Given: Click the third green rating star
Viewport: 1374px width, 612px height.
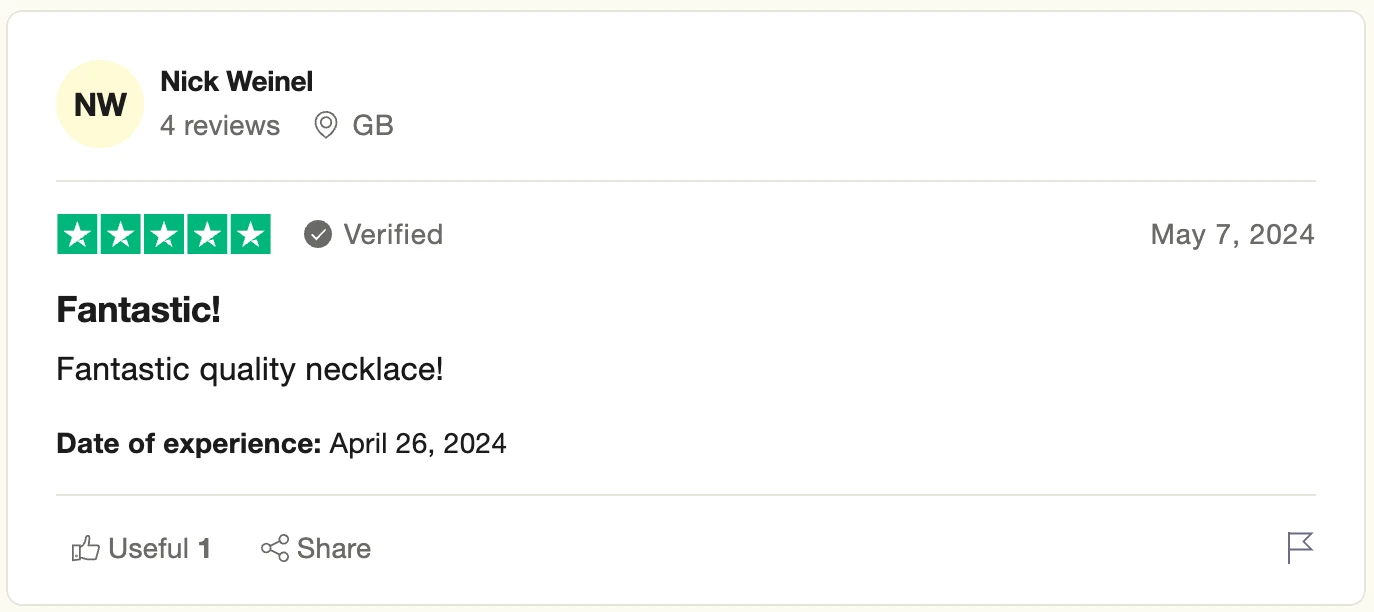Looking at the screenshot, I should [164, 235].
